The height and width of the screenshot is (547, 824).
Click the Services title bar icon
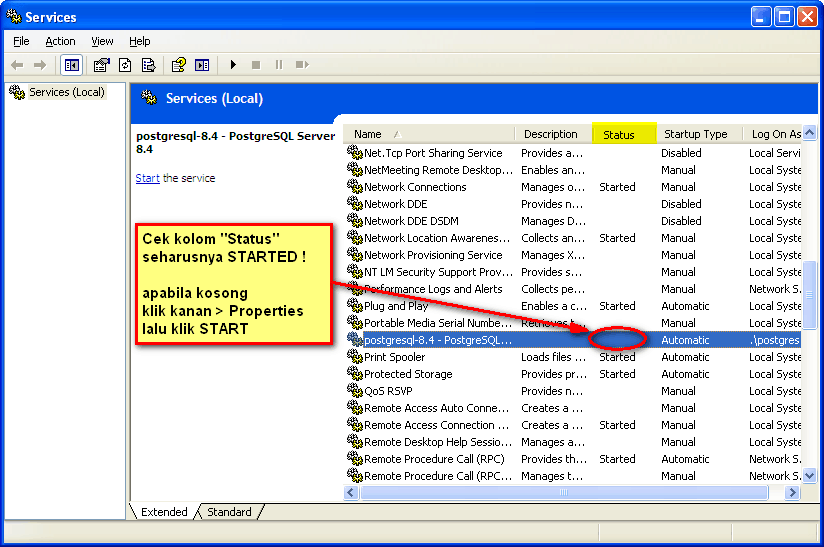click(14, 17)
